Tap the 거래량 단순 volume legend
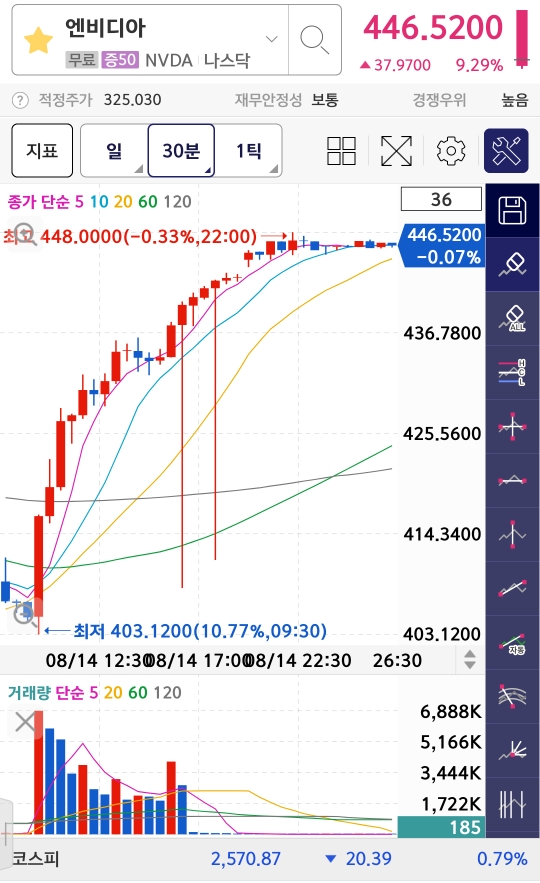 tap(95, 693)
